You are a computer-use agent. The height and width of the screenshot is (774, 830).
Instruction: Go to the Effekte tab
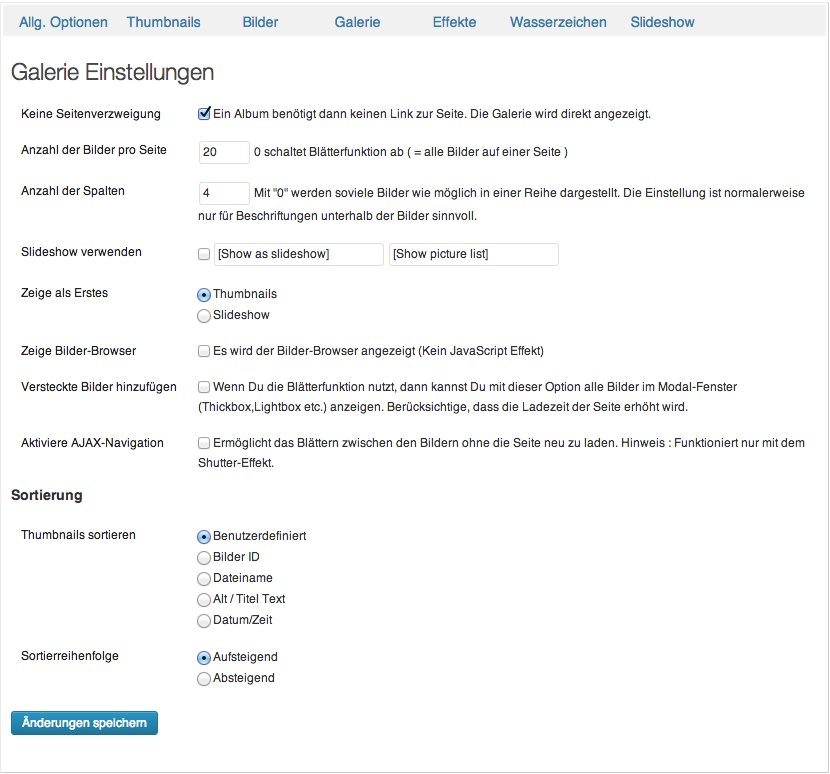pos(454,22)
